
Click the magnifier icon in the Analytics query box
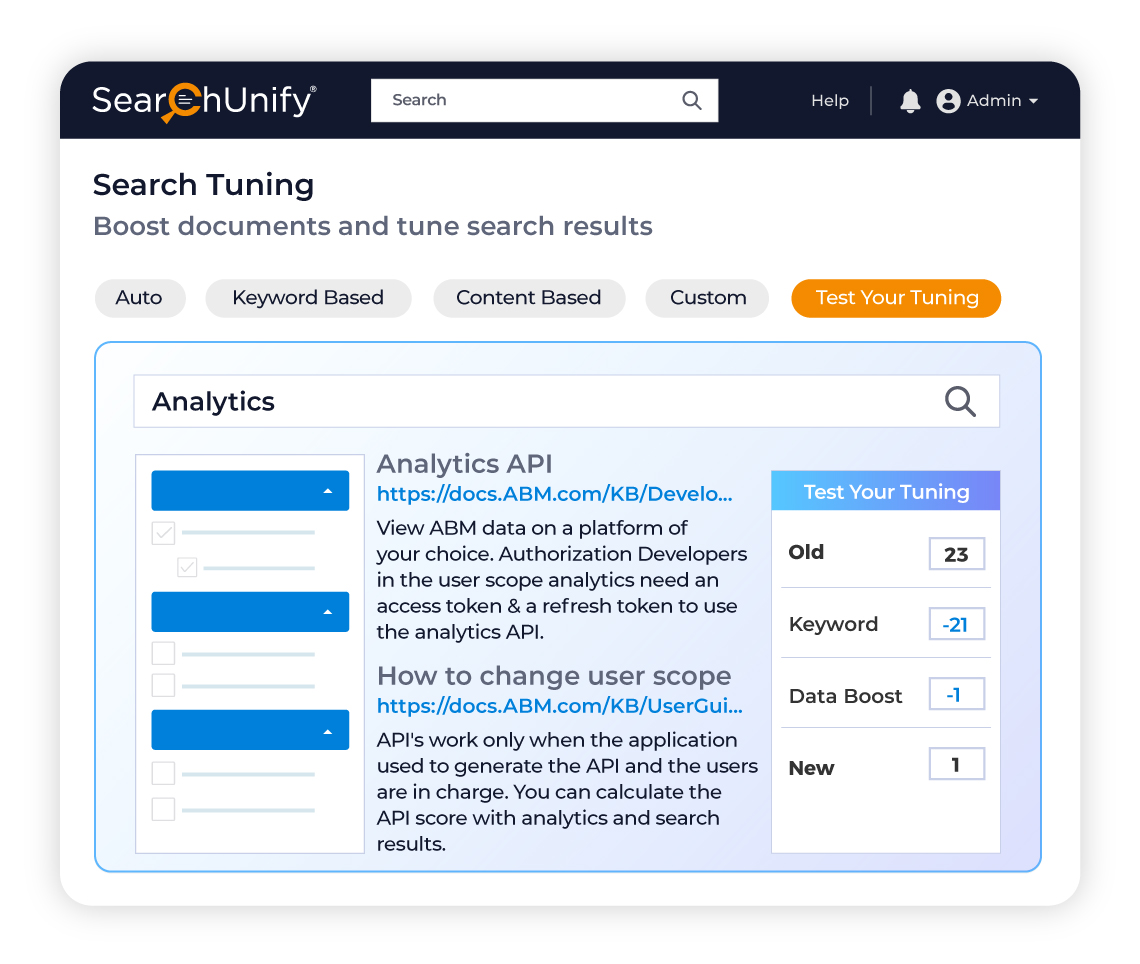coord(960,401)
